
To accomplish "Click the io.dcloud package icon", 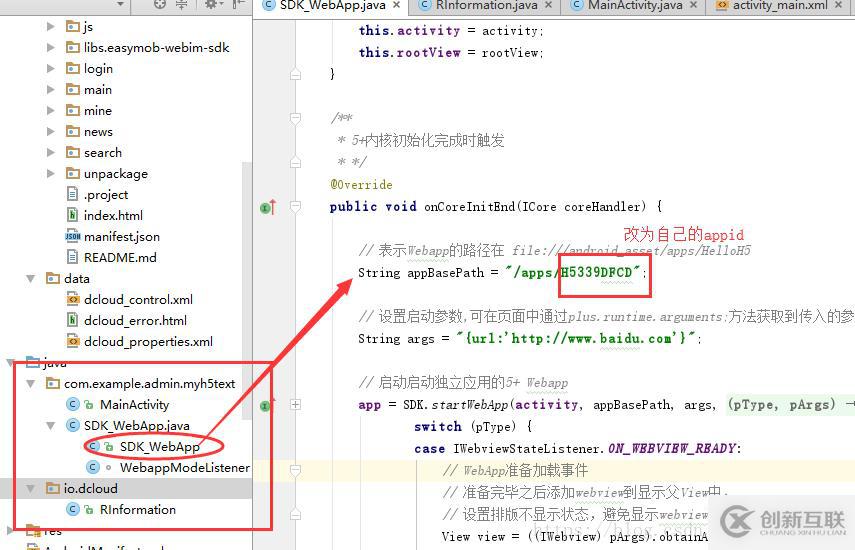I will pos(53,488).
